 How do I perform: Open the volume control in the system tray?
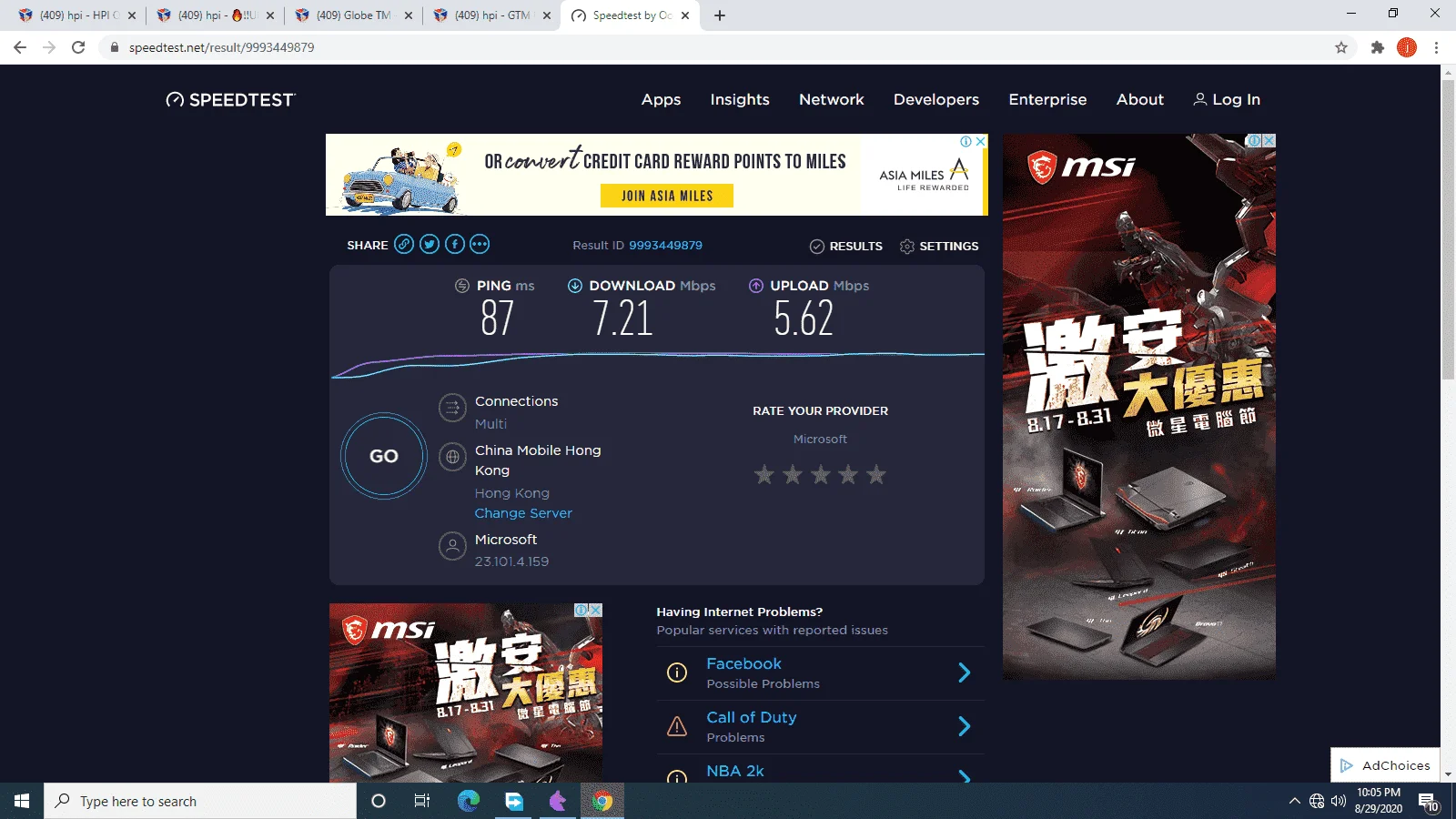[1339, 801]
